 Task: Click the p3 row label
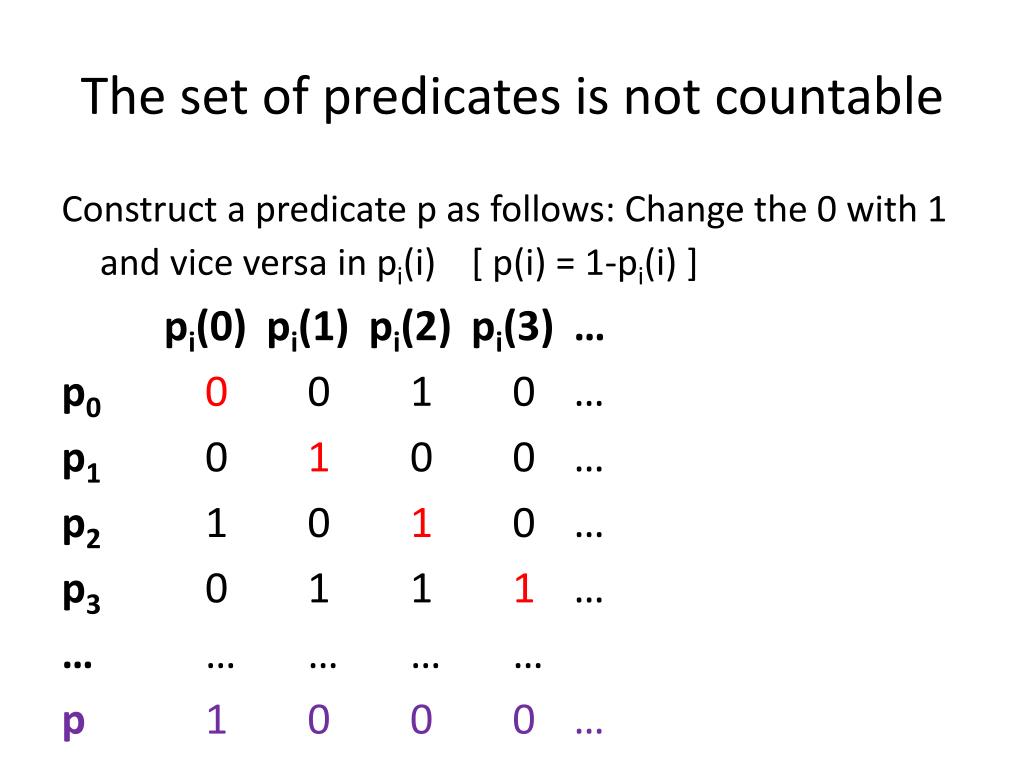(x=82, y=594)
